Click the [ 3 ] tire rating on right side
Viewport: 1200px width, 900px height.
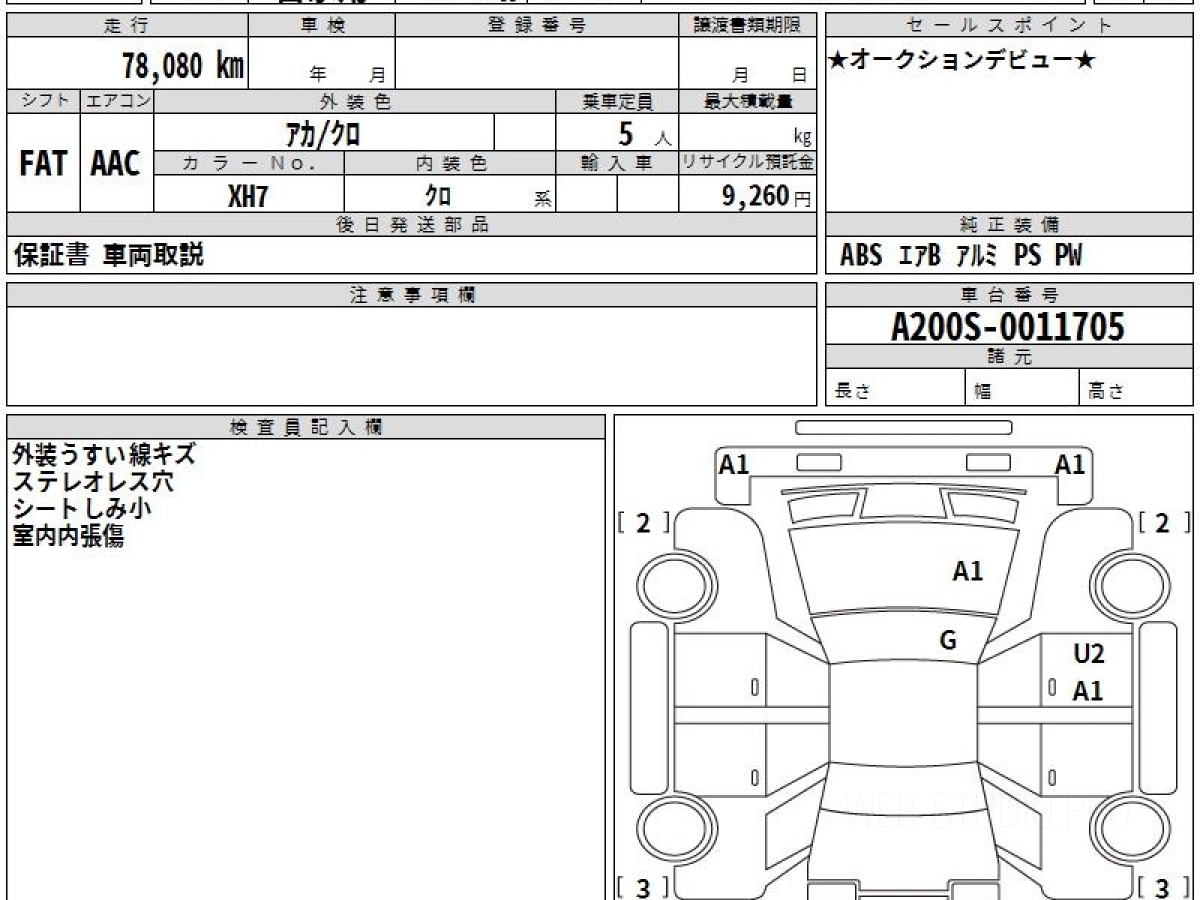pos(1164,887)
